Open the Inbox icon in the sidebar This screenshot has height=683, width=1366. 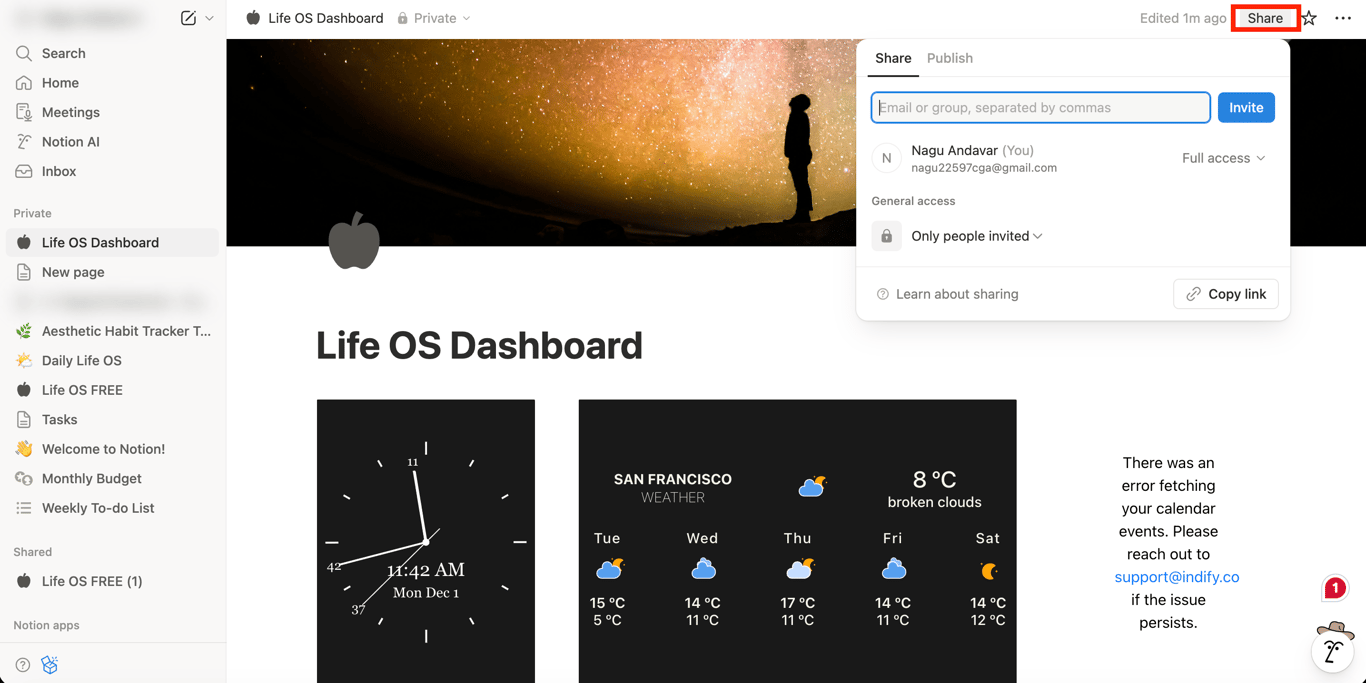coord(24,171)
